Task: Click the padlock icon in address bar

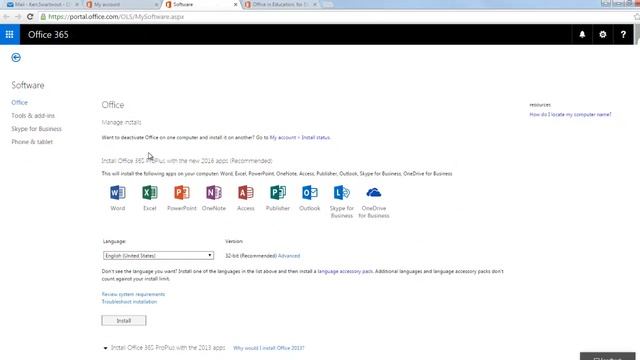Action: (x=43, y=17)
